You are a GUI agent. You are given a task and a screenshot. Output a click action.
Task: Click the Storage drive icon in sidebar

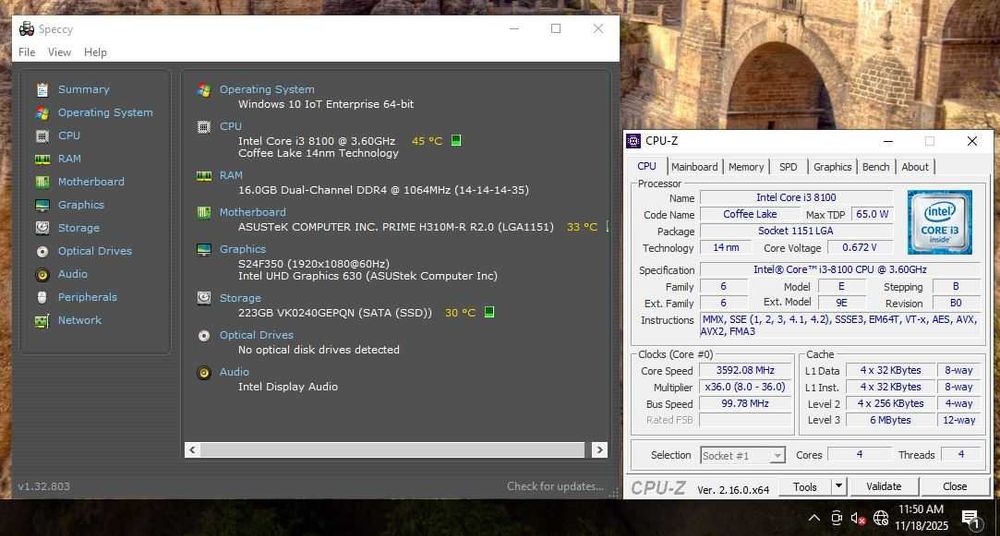click(x=42, y=228)
